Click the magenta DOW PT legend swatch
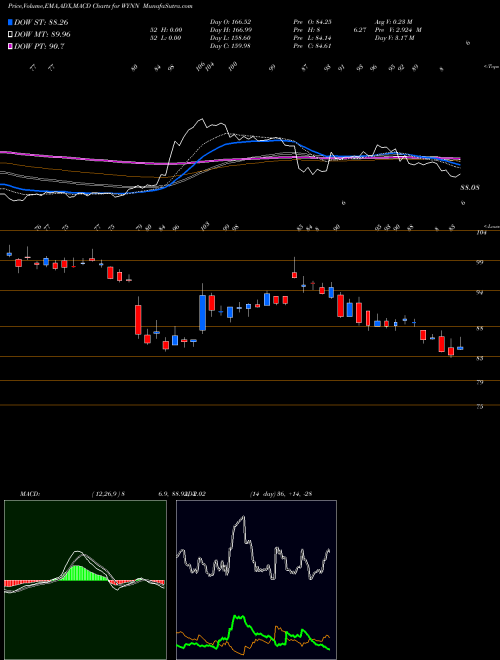 pos(11,46)
